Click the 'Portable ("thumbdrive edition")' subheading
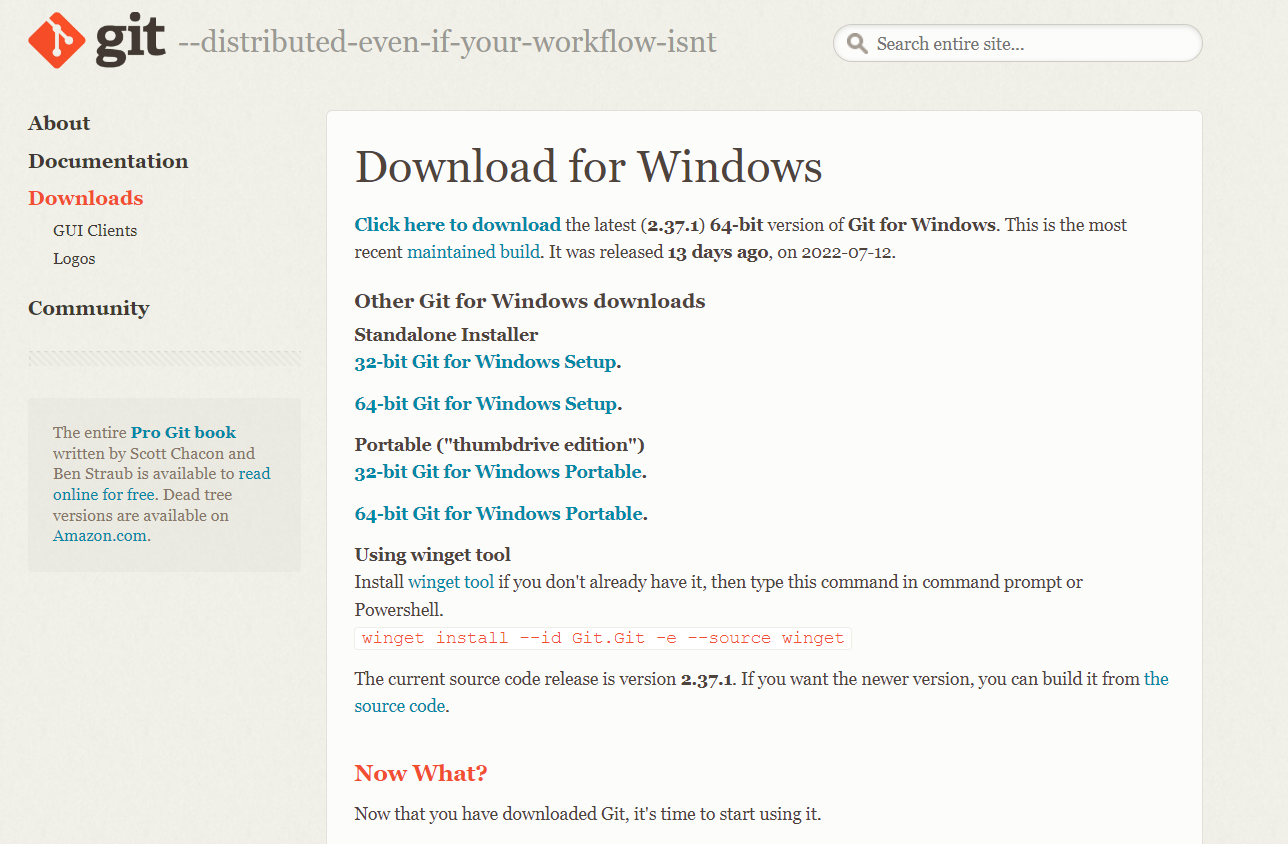The width and height of the screenshot is (1288, 844). (x=500, y=444)
